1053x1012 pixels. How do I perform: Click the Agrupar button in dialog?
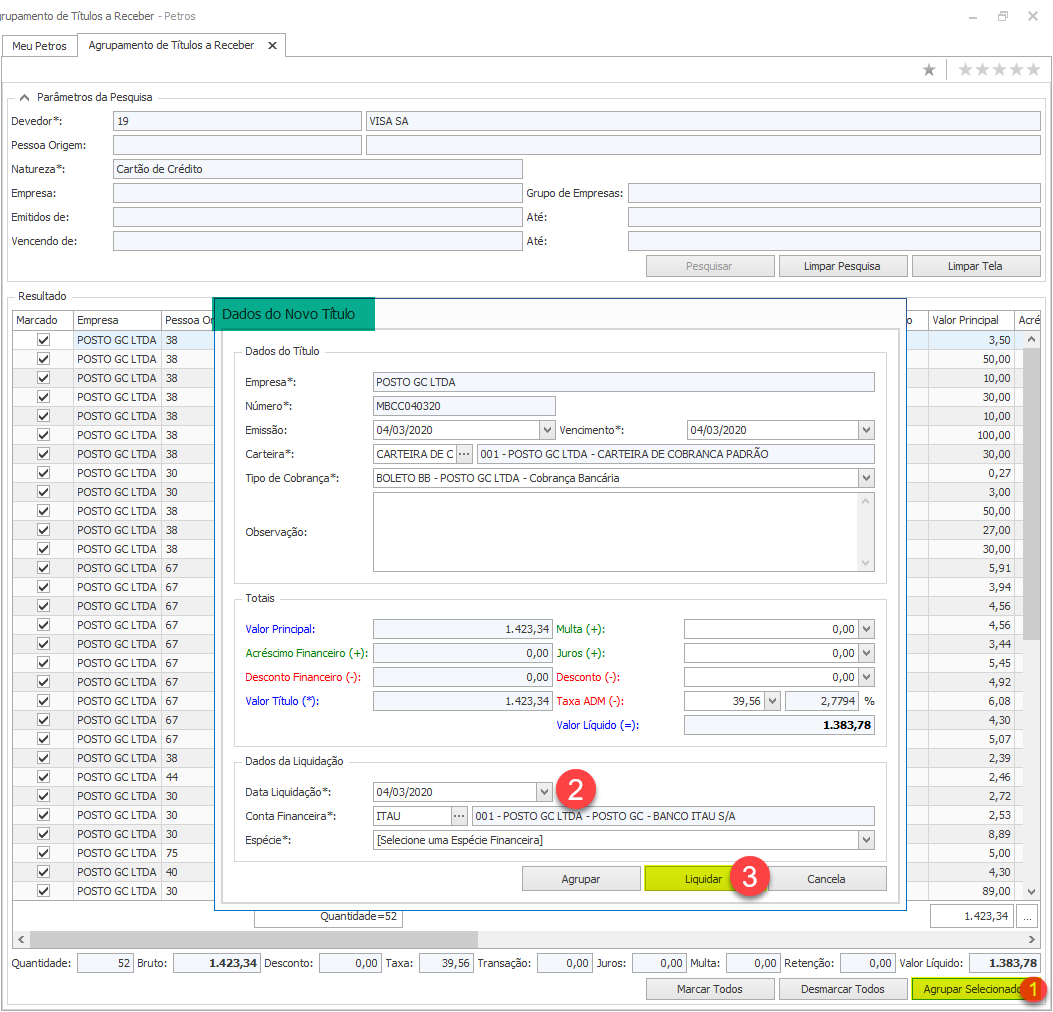pyautogui.click(x=581, y=879)
